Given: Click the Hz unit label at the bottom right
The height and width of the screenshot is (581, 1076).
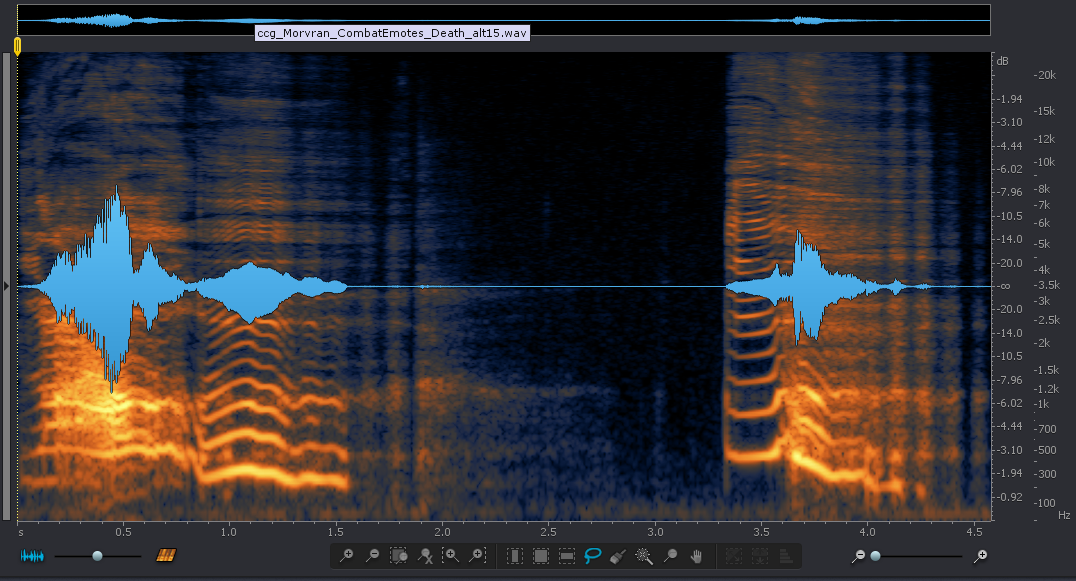Looking at the screenshot, I should coord(1064,515).
